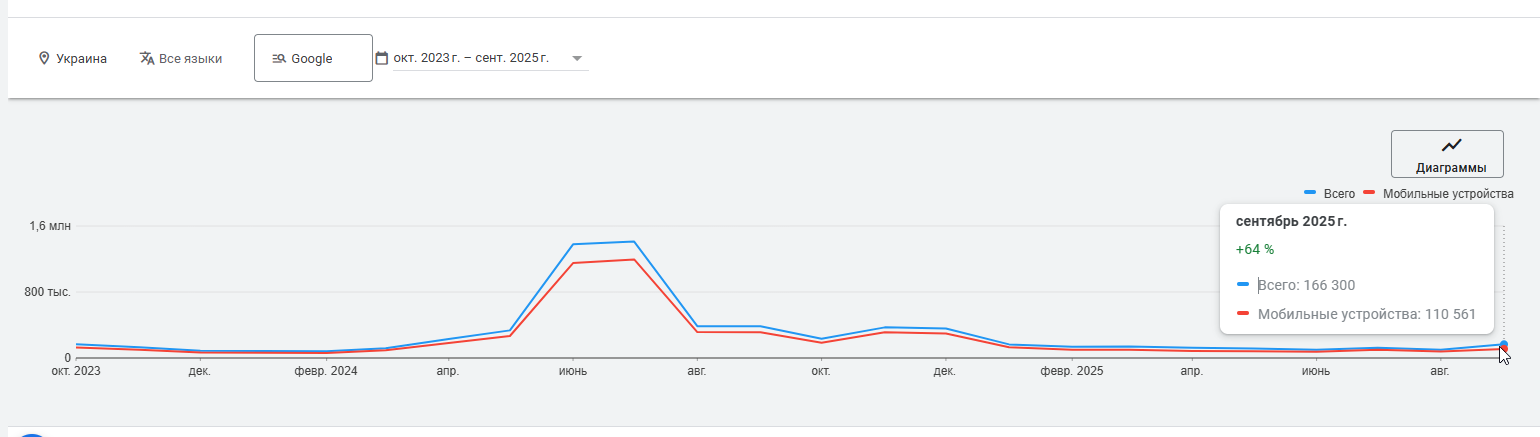Viewport: 1540px width, 437px height.
Task: Click the calendar icon before the date range
Action: click(x=381, y=58)
